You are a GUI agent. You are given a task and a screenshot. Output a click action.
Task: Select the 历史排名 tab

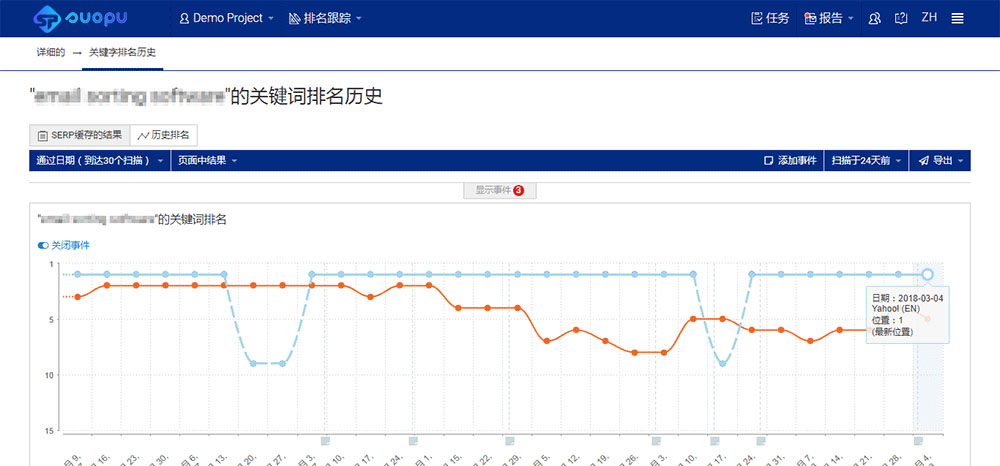164,135
